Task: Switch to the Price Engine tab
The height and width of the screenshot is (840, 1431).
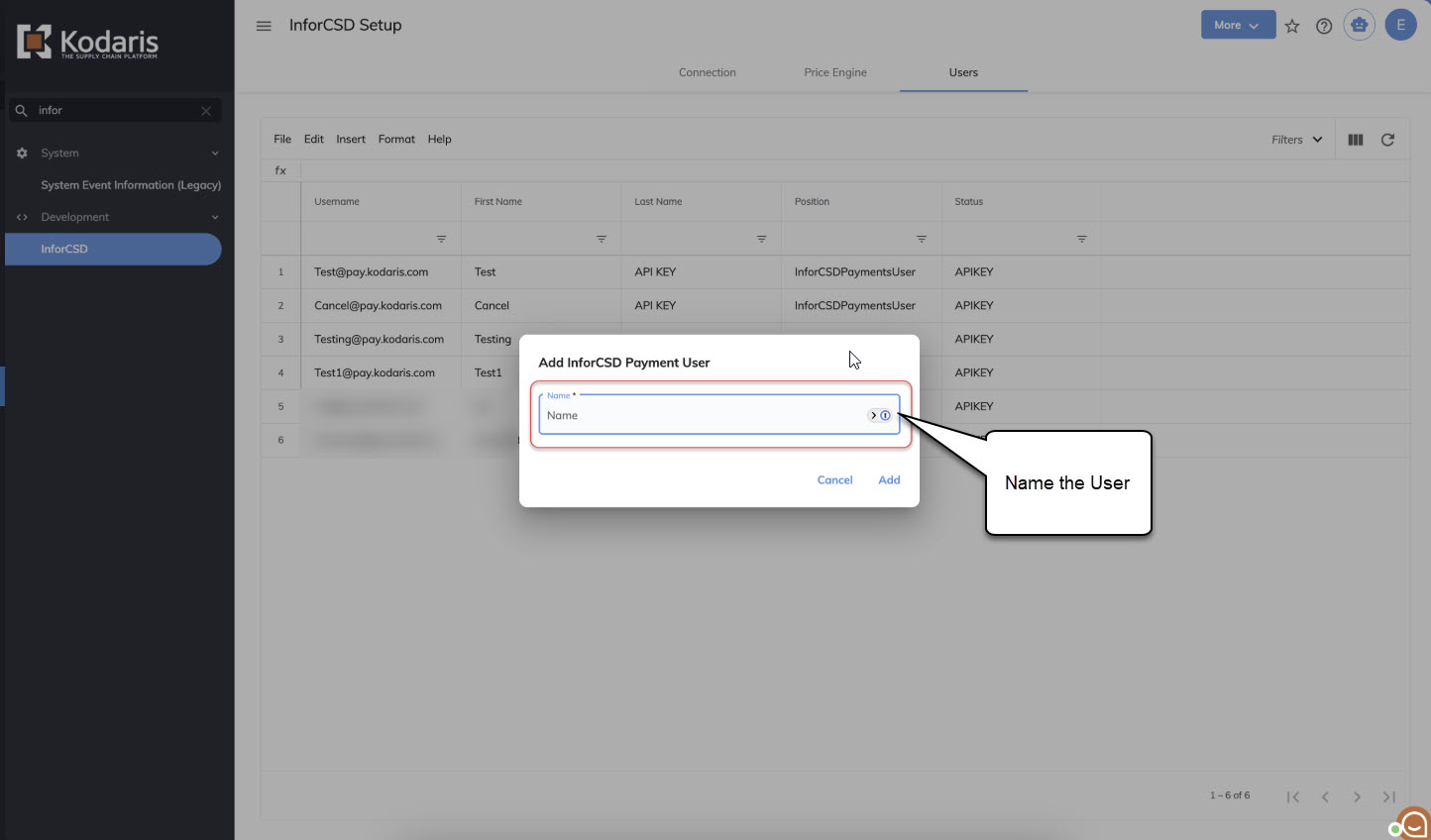Action: [835, 72]
